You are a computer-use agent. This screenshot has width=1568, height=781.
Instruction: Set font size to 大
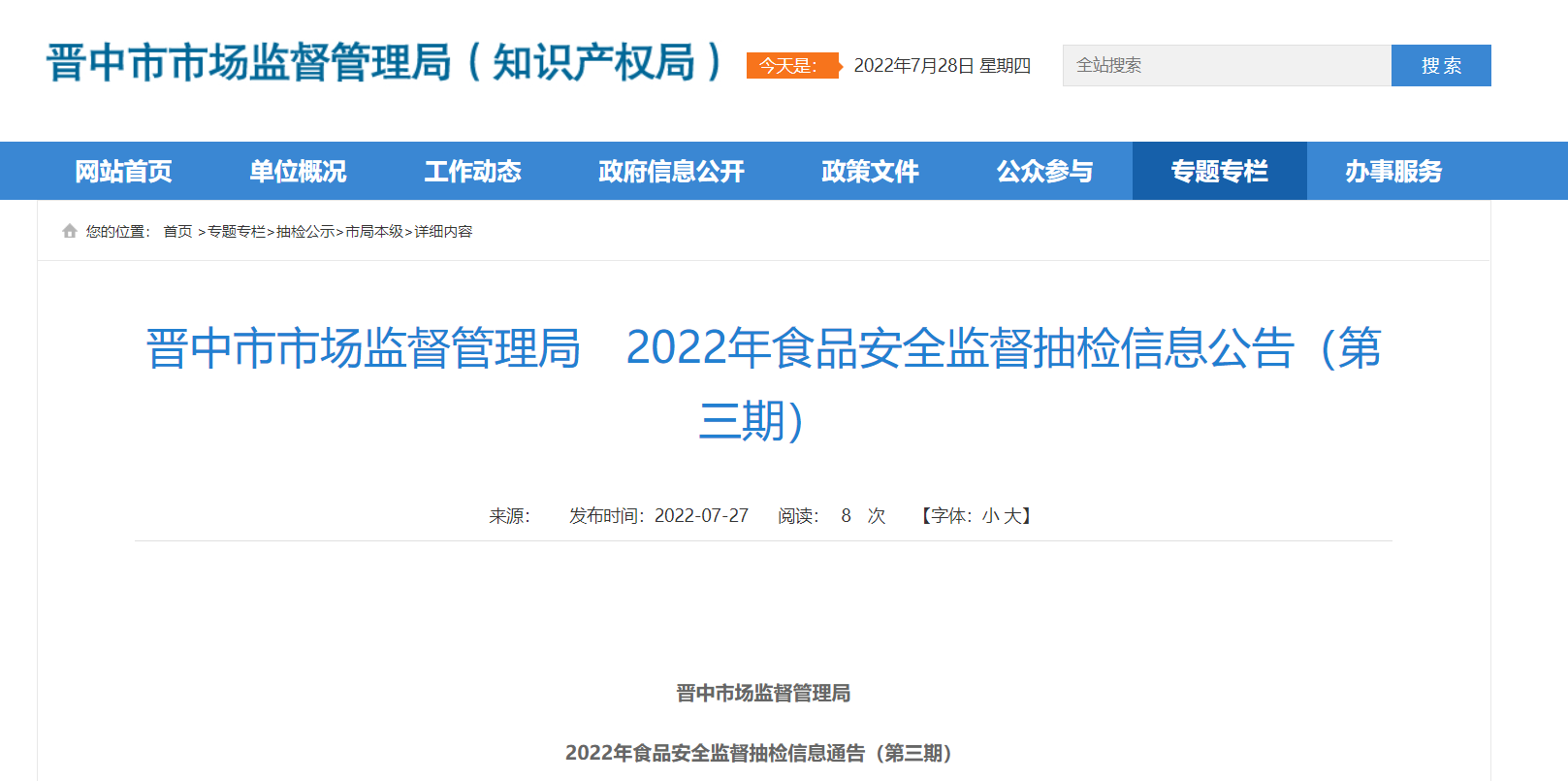click(1011, 516)
